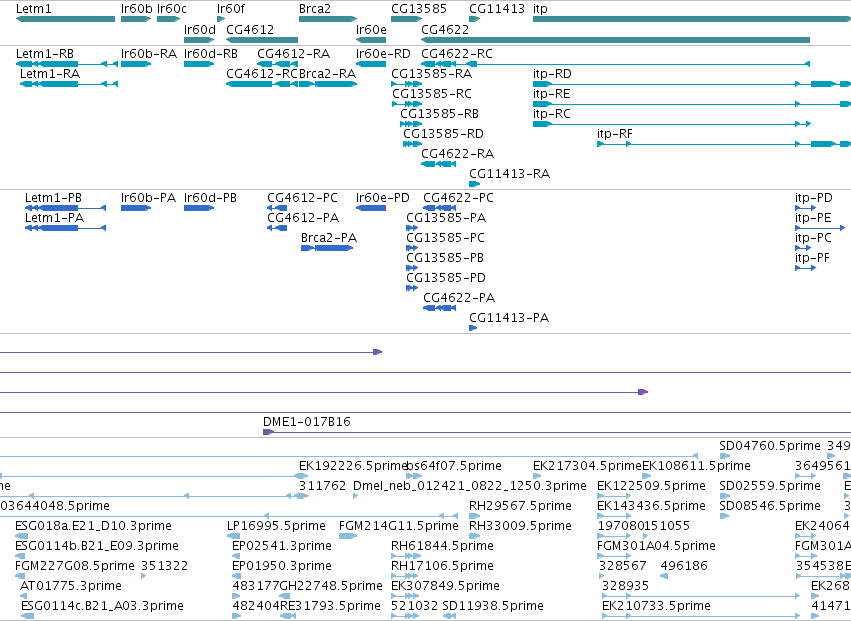Image resolution: width=851 pixels, height=621 pixels.
Task: Click the FGM214G11.5prime EST label
Action: (x=399, y=525)
